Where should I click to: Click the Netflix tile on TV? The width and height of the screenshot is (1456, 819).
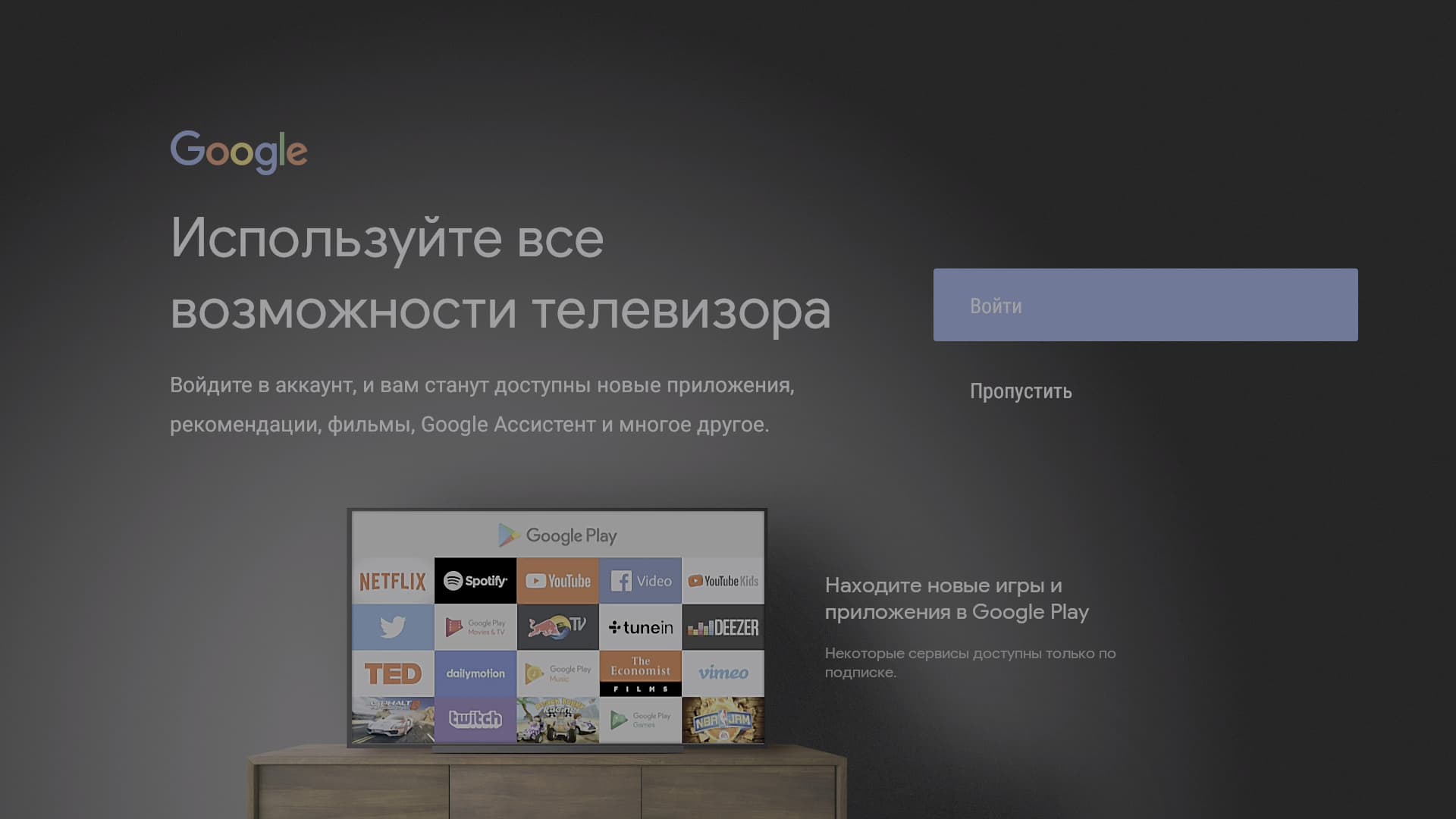click(393, 582)
